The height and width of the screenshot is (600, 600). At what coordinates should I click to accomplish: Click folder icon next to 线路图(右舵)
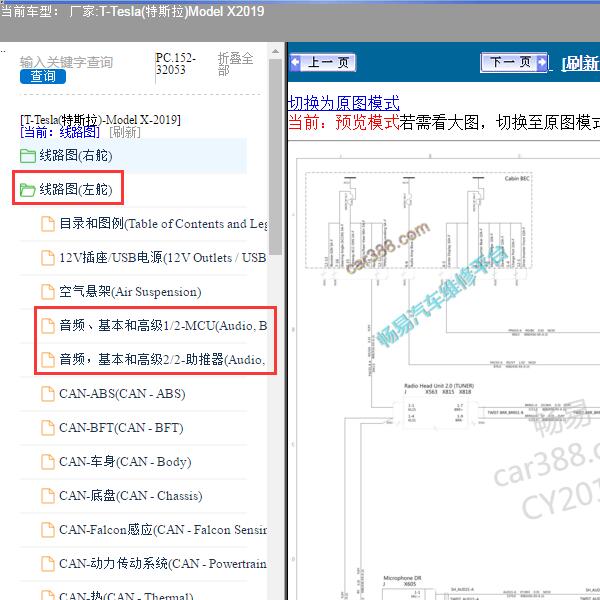point(28,156)
